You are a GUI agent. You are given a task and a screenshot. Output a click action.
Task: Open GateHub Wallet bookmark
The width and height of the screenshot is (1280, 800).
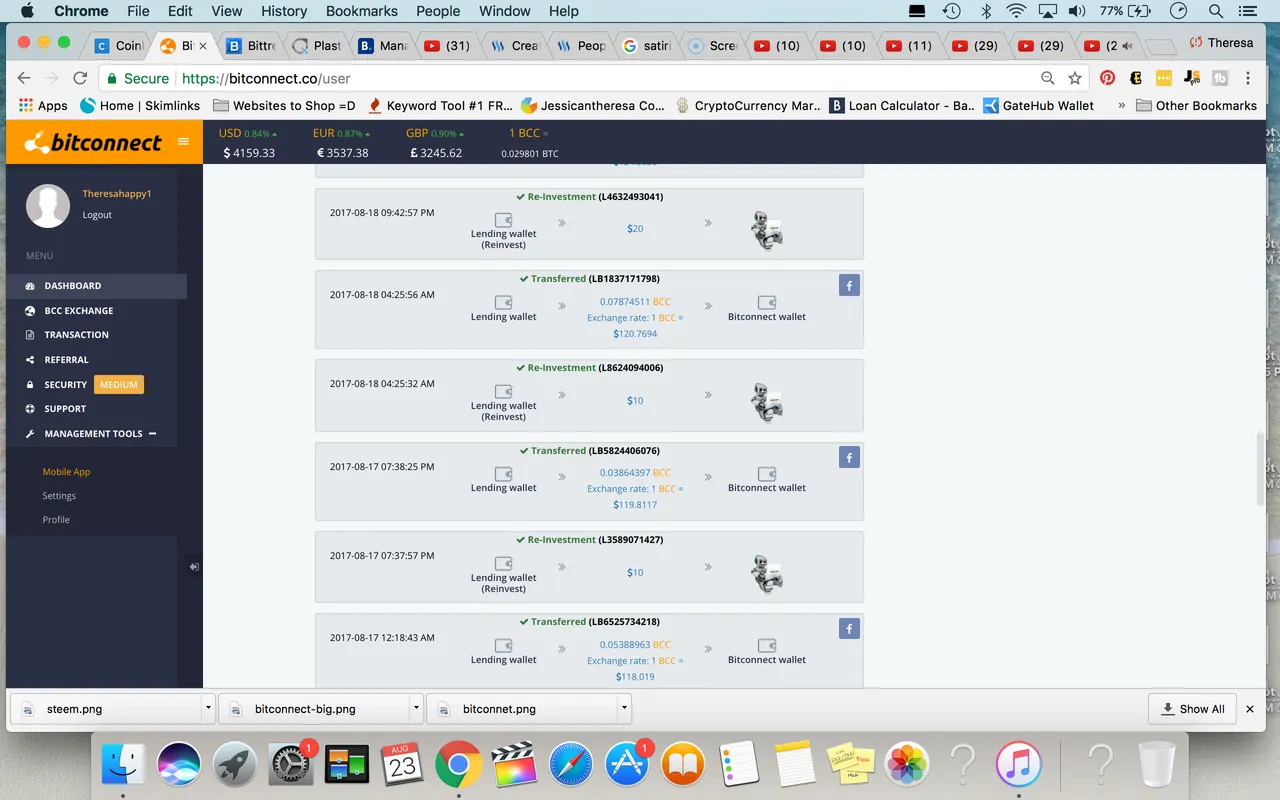tap(1038, 105)
